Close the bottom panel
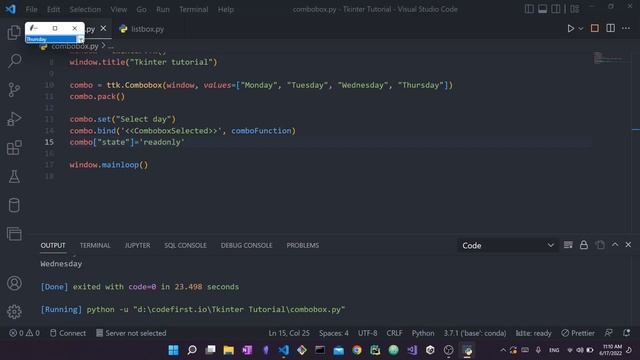 pos(628,244)
